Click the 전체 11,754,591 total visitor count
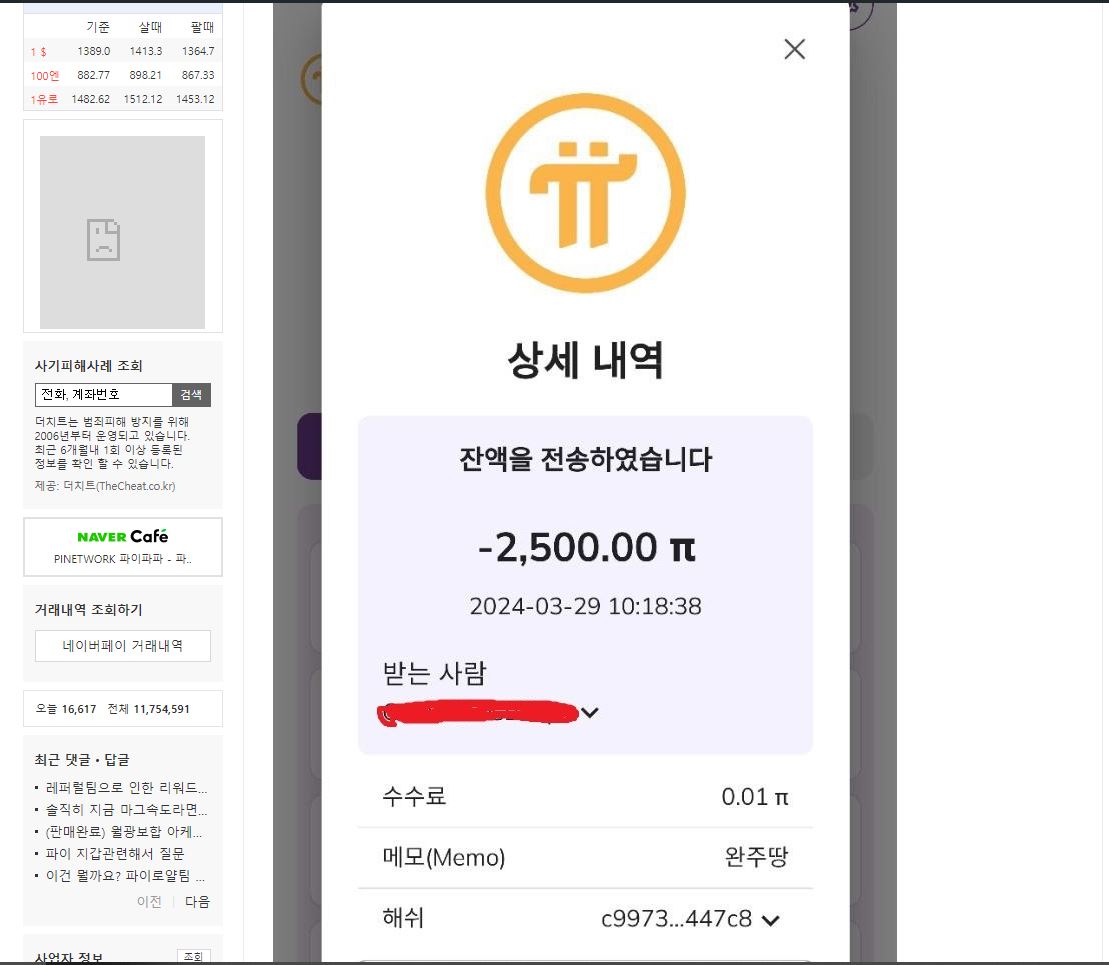The height and width of the screenshot is (965, 1109). click(149, 709)
